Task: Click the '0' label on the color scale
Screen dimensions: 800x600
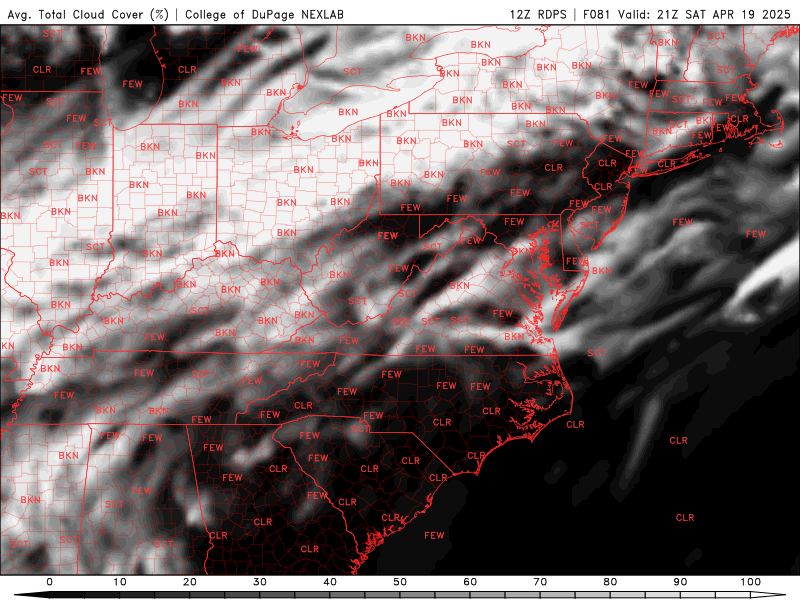Action: pos(49,582)
